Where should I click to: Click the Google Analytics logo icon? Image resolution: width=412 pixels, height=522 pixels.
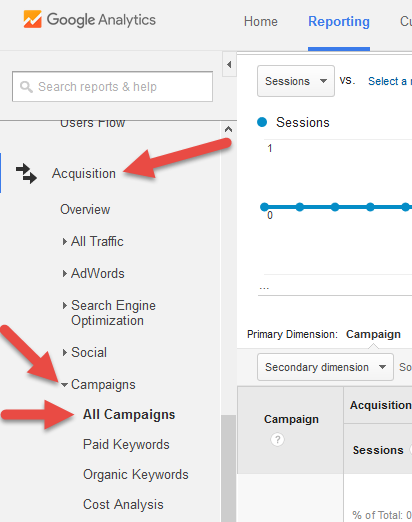pos(32,19)
